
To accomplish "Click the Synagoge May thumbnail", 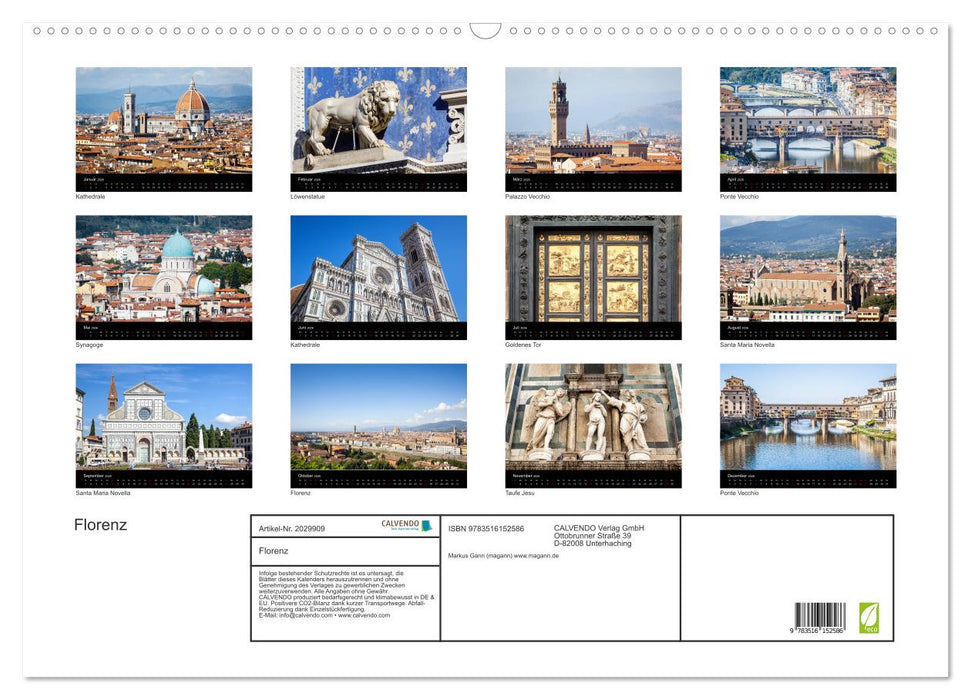I will [163, 276].
